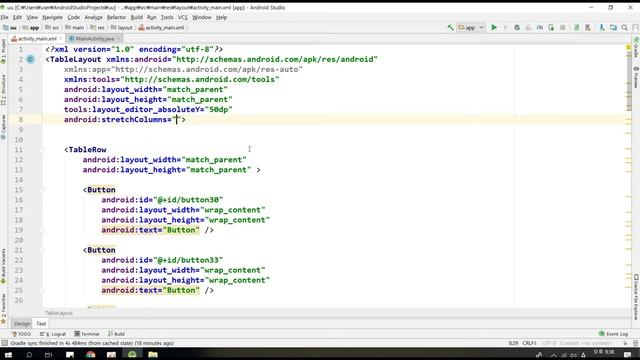
Task: Open the Preview side panel
Action: [636, 77]
